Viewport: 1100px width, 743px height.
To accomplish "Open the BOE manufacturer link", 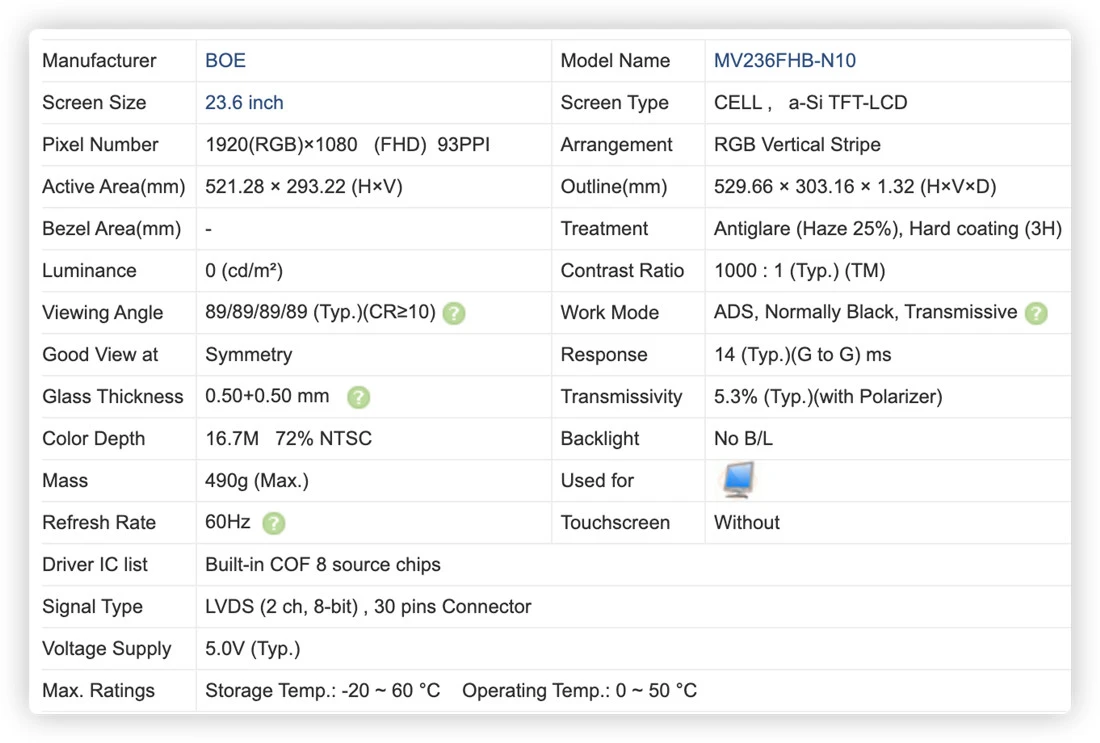I will [x=225, y=60].
